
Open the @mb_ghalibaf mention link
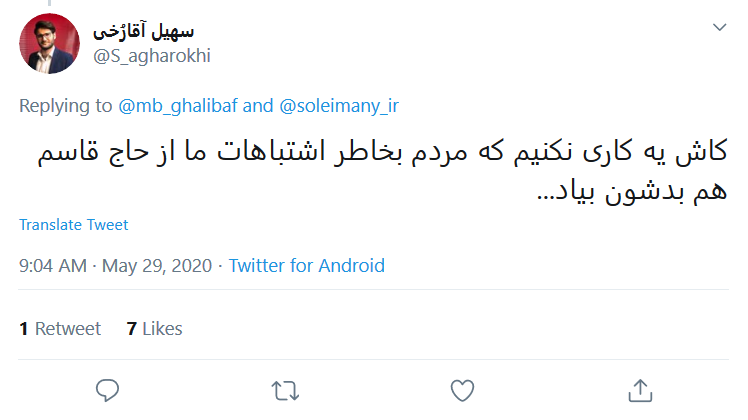pos(178,104)
